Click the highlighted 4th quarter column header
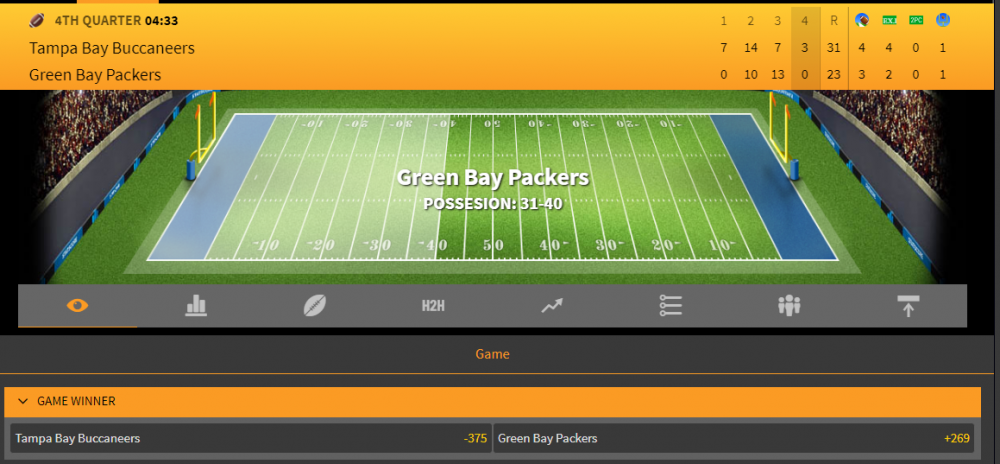 click(805, 21)
